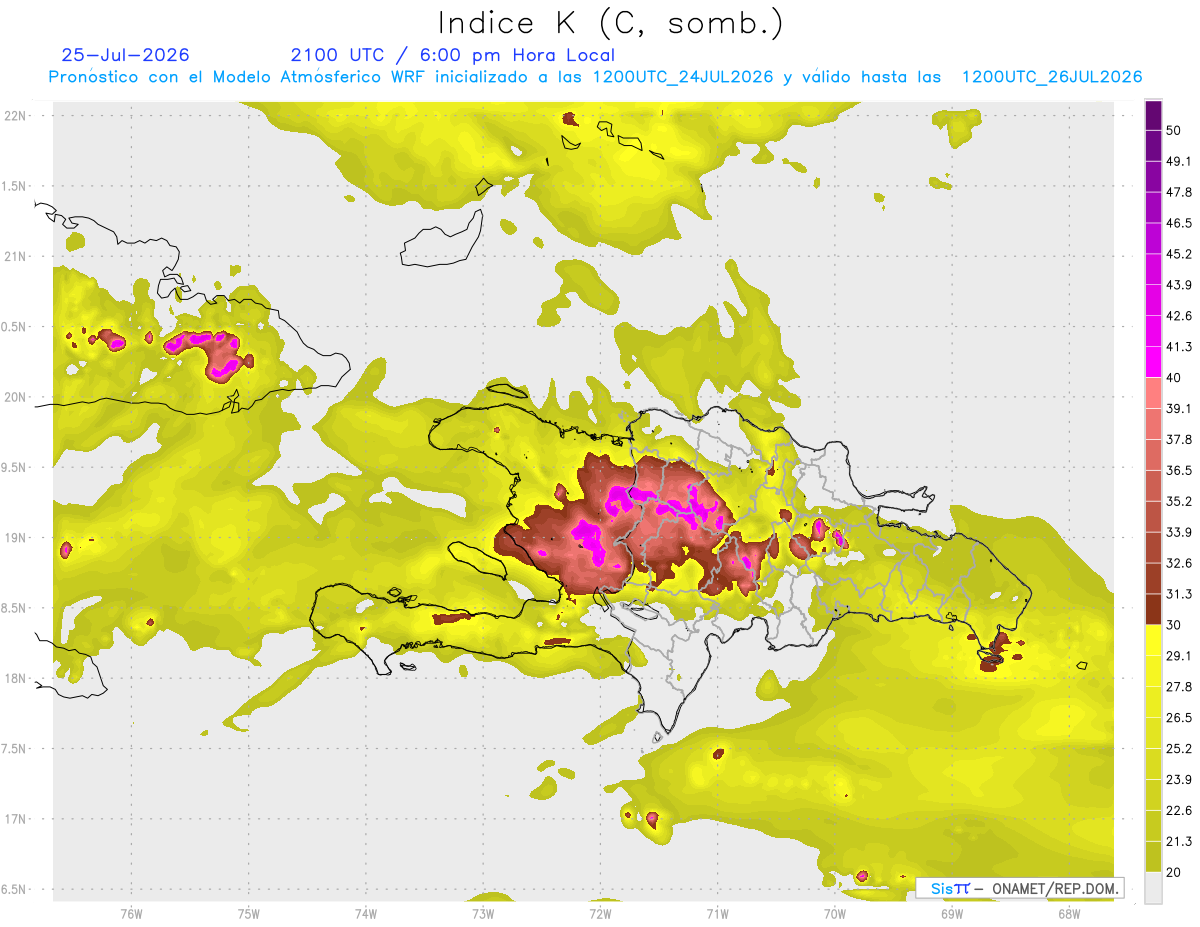Click the colorbar value '50'
Image resolution: width=1200 pixels, height=927 pixels.
click(x=1174, y=130)
